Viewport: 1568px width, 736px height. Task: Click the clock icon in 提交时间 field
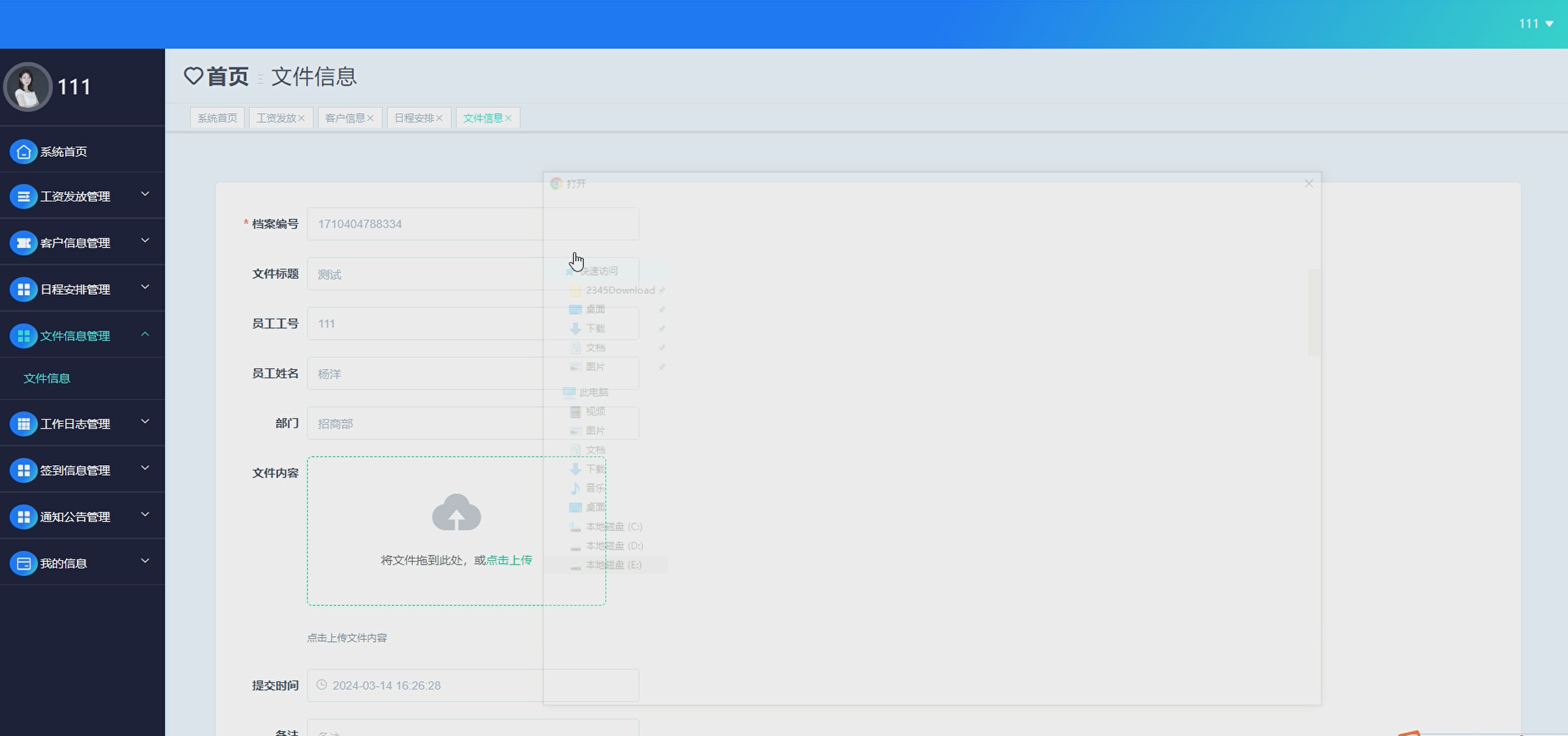pyautogui.click(x=321, y=685)
